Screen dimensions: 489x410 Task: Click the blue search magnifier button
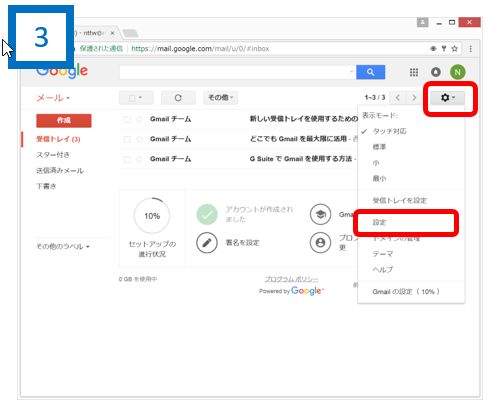[370, 72]
